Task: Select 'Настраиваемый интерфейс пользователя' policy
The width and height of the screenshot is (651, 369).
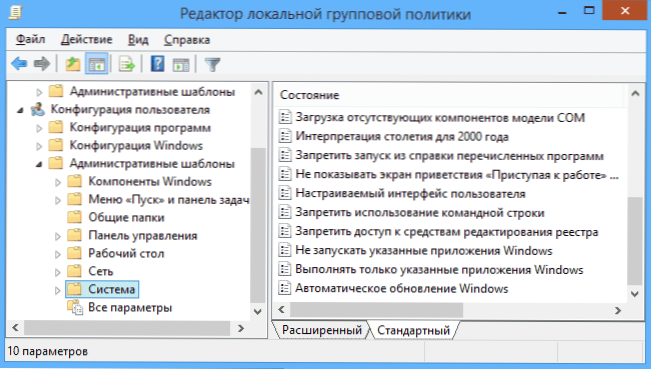Action: point(410,193)
